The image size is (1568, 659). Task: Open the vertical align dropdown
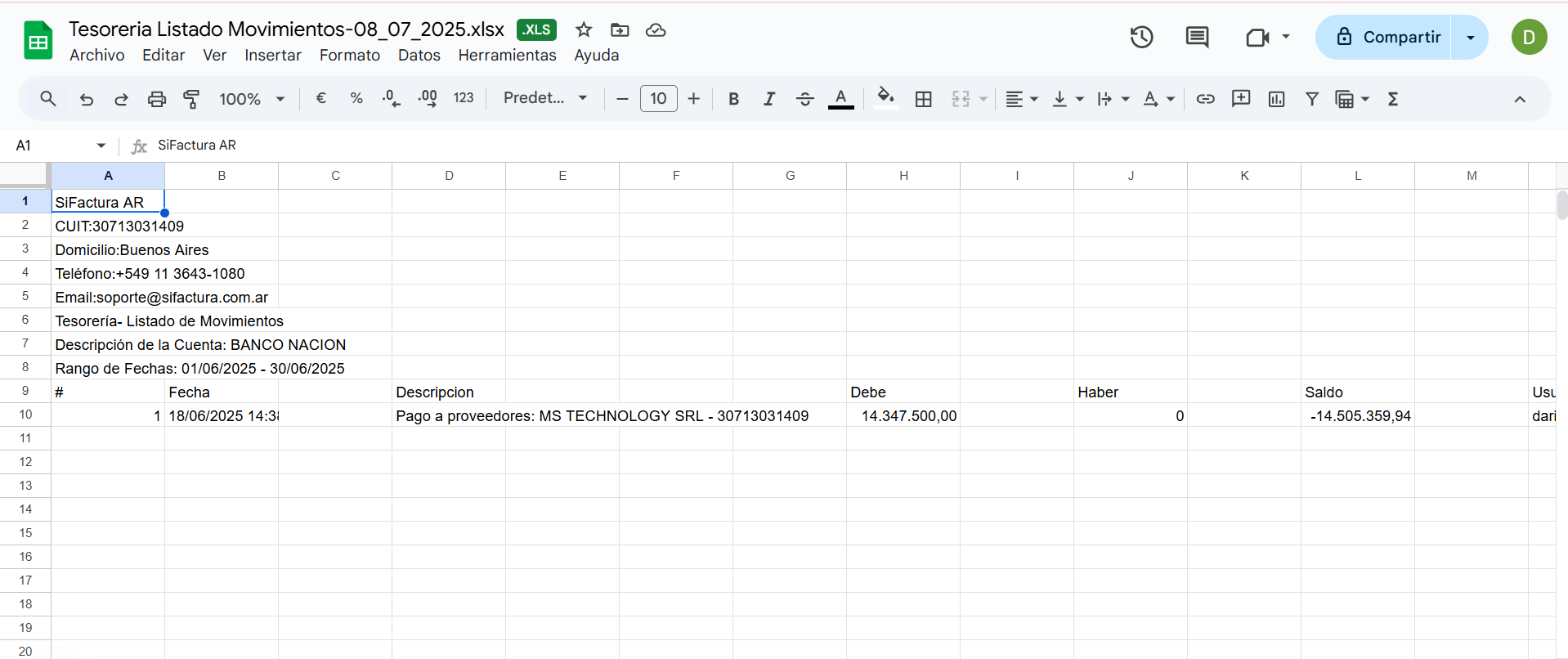click(x=1068, y=99)
